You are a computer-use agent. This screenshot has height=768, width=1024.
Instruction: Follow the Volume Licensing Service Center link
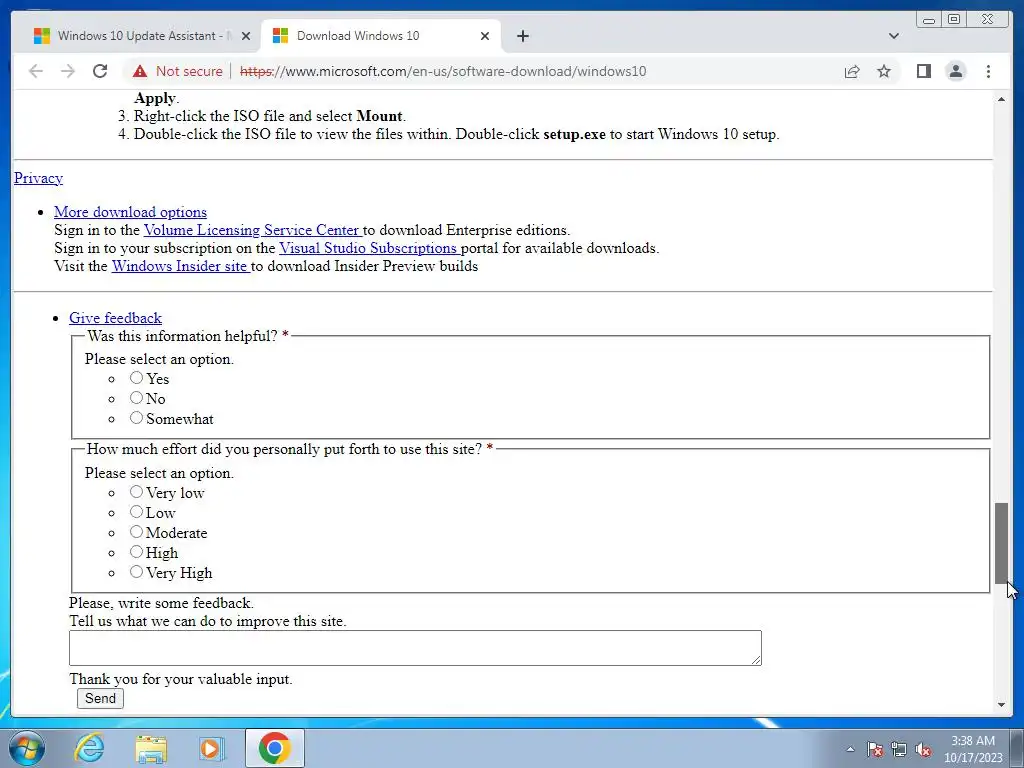tap(253, 231)
